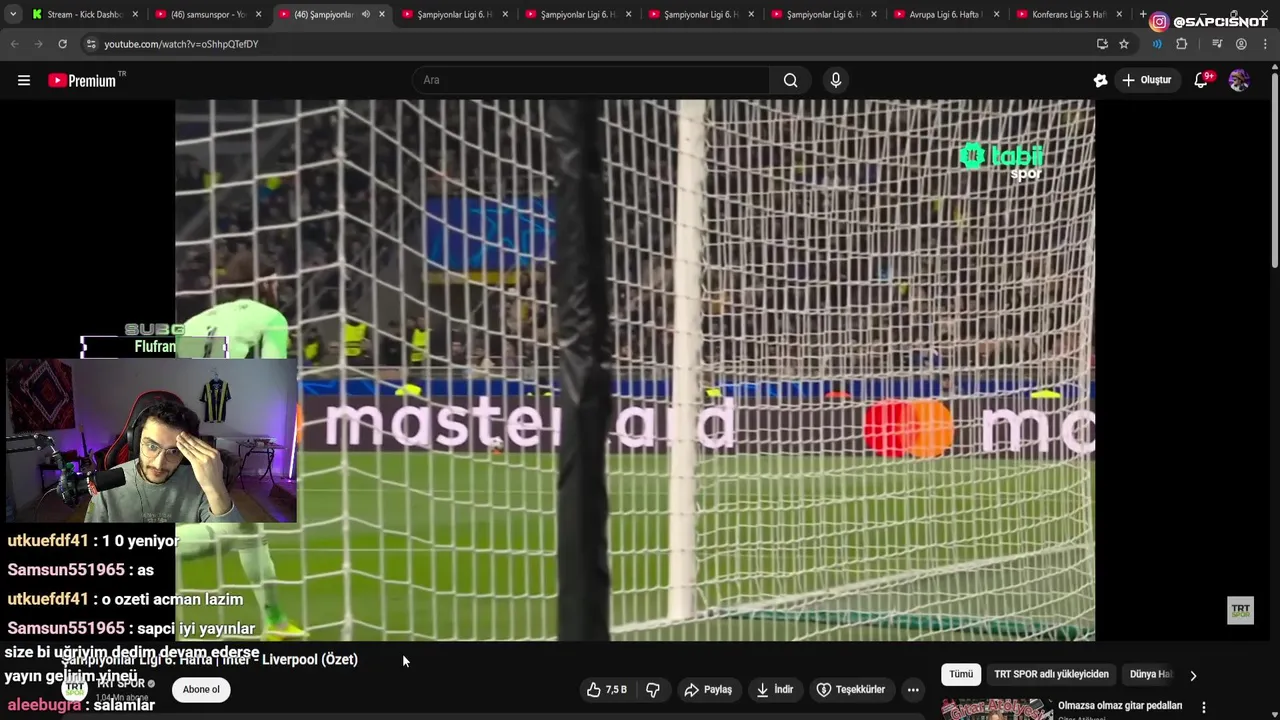Select the Tümü filter chip
Viewport: 1280px width, 720px height.
tap(961, 675)
